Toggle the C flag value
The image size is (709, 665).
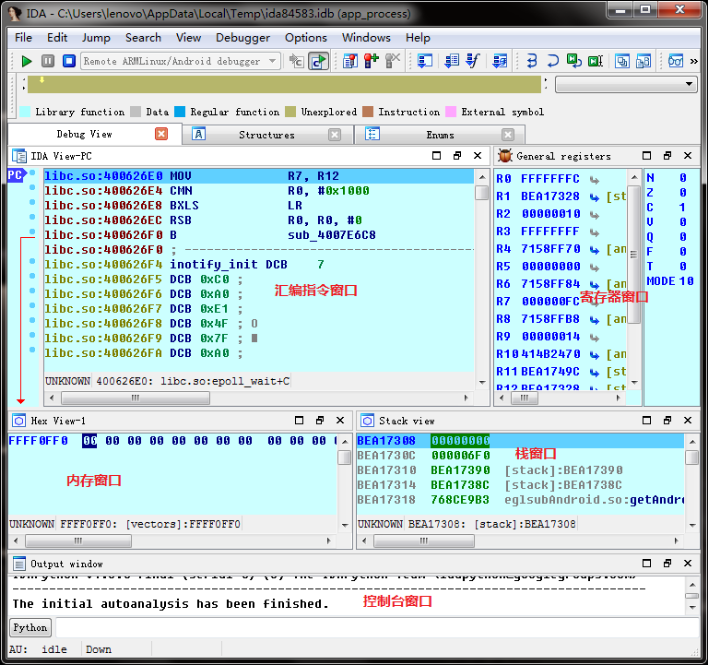click(683, 207)
